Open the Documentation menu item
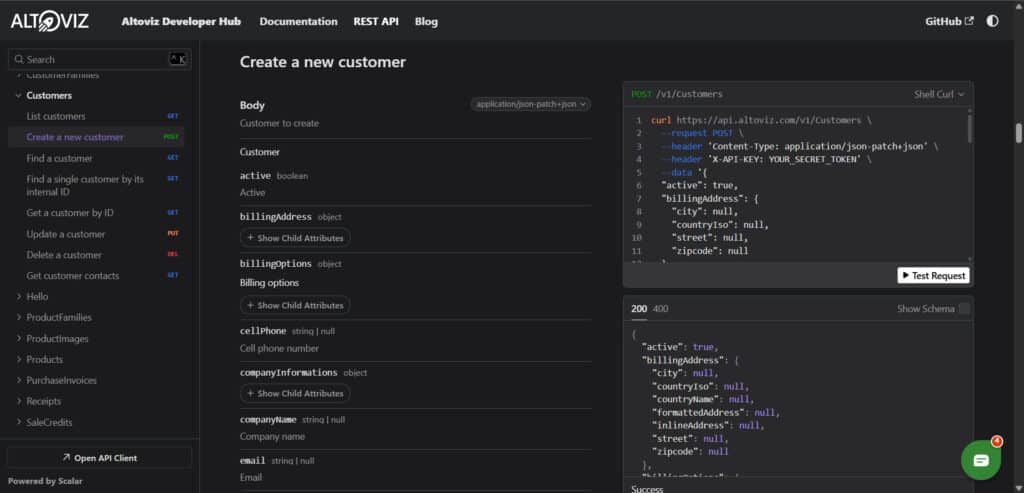This screenshot has height=493, width=1024. [298, 21]
